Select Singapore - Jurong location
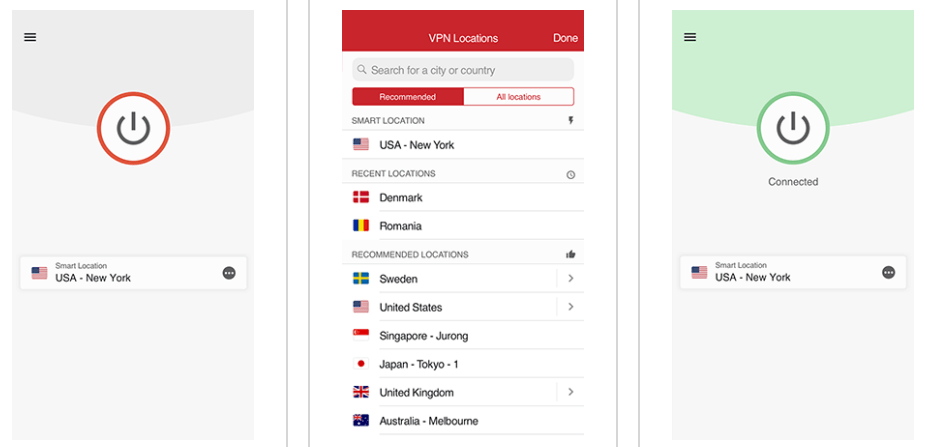 tap(463, 336)
